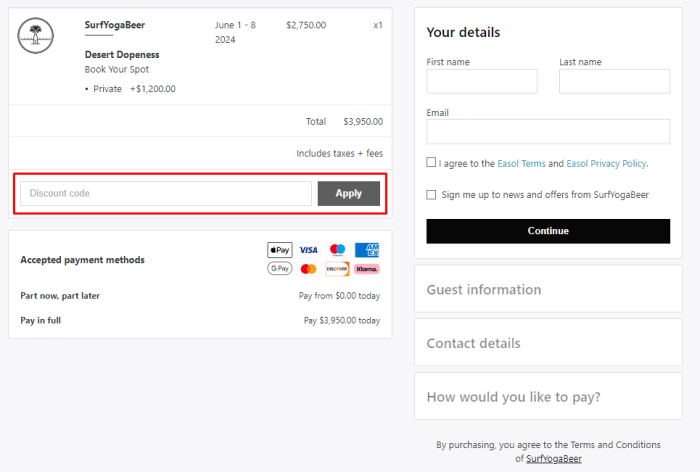This screenshot has height=472, width=700.
Task: Open the Easol Privacy Policy link
Action: (x=606, y=163)
